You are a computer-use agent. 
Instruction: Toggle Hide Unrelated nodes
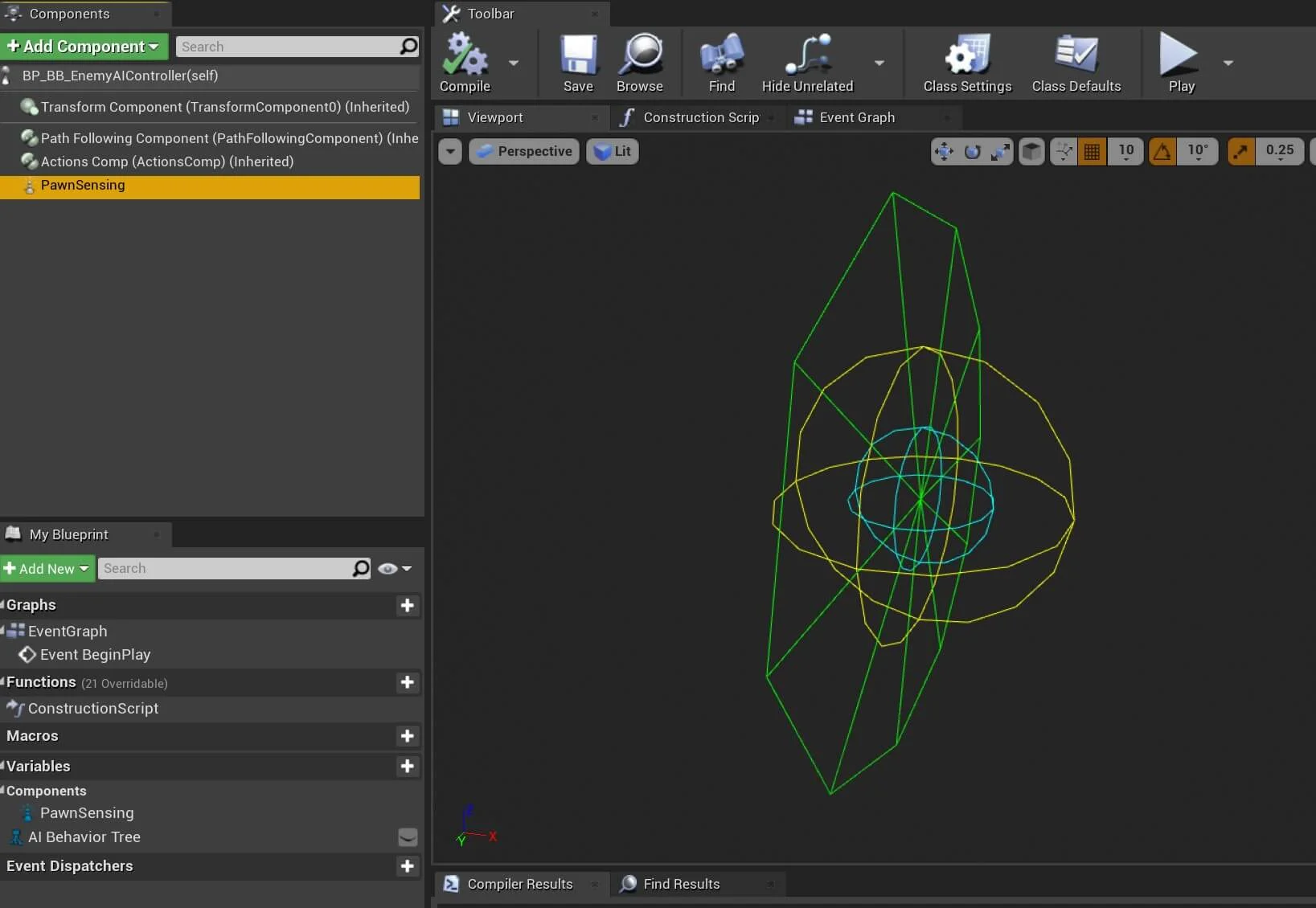point(807,63)
